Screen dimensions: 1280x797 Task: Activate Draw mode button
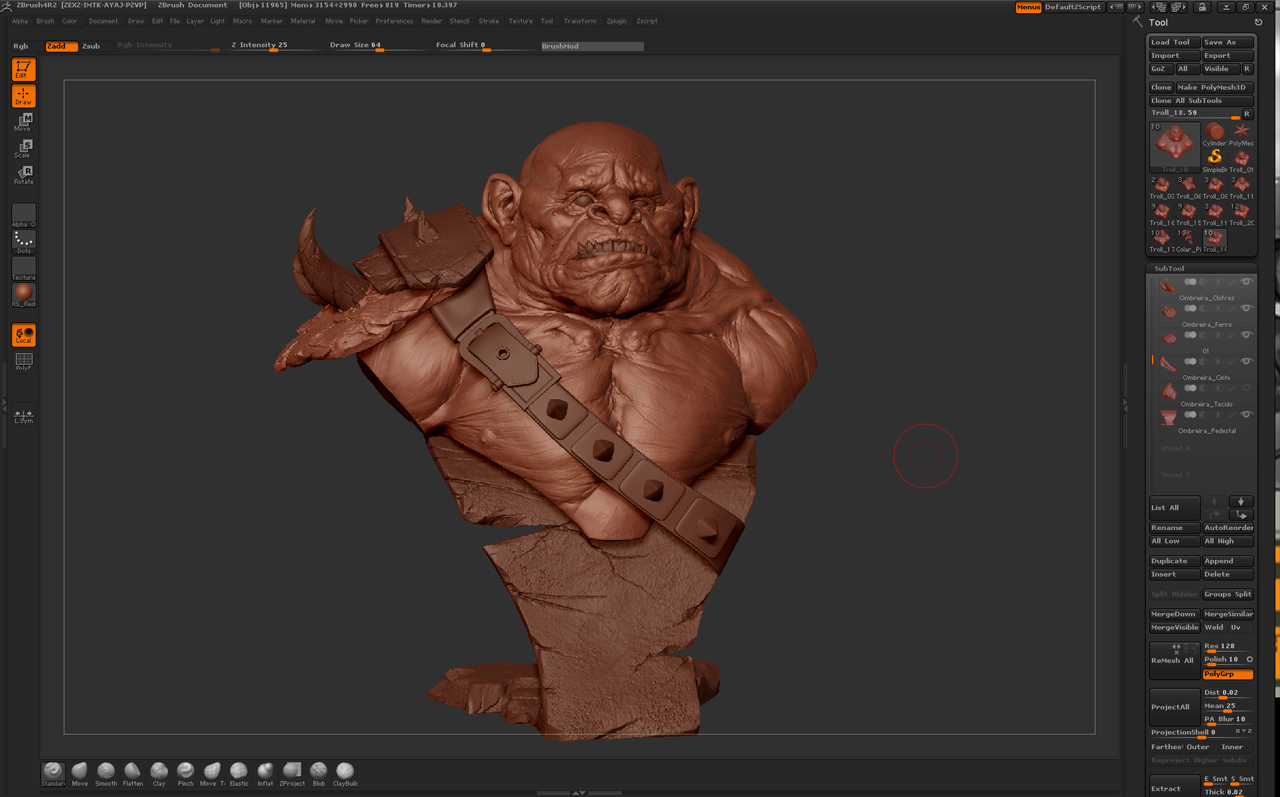click(23, 96)
